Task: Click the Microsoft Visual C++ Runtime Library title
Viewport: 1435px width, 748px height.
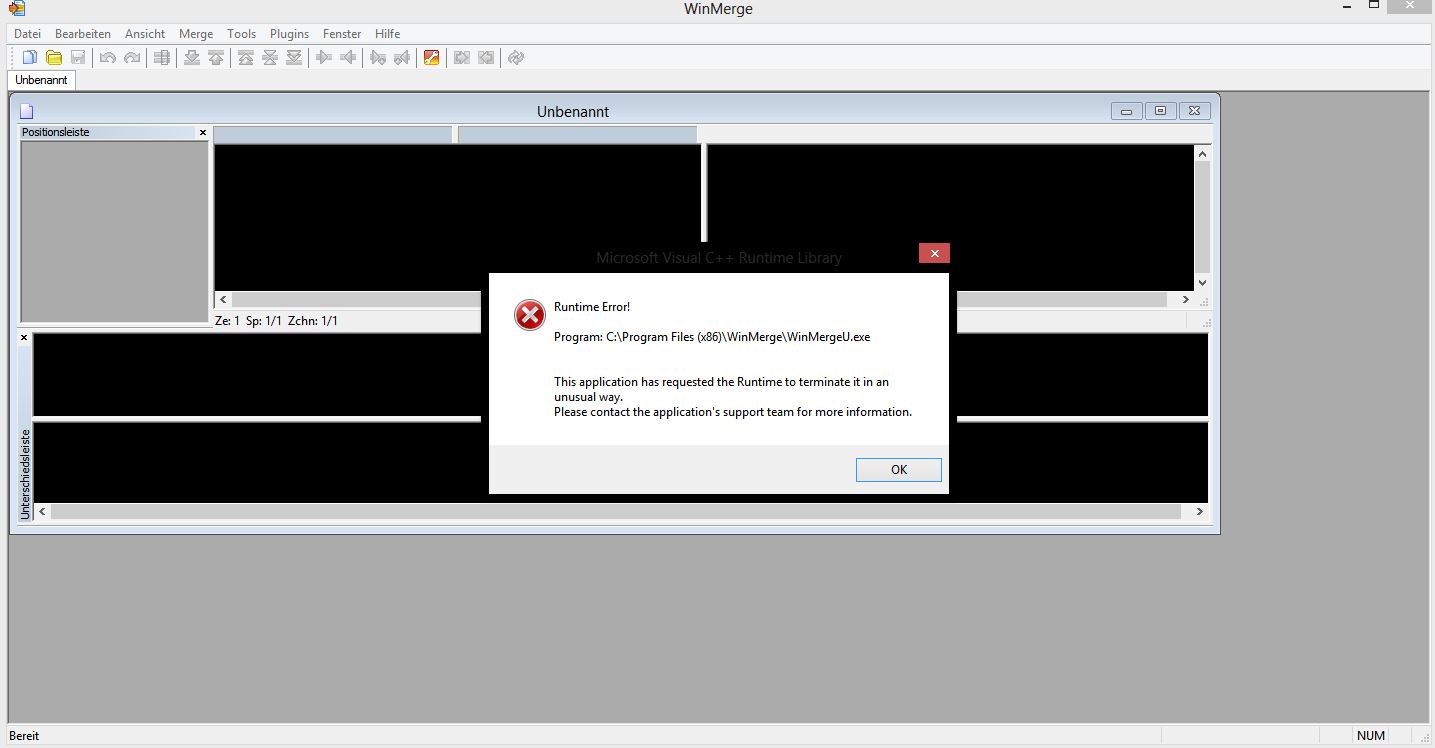Action: tap(719, 258)
